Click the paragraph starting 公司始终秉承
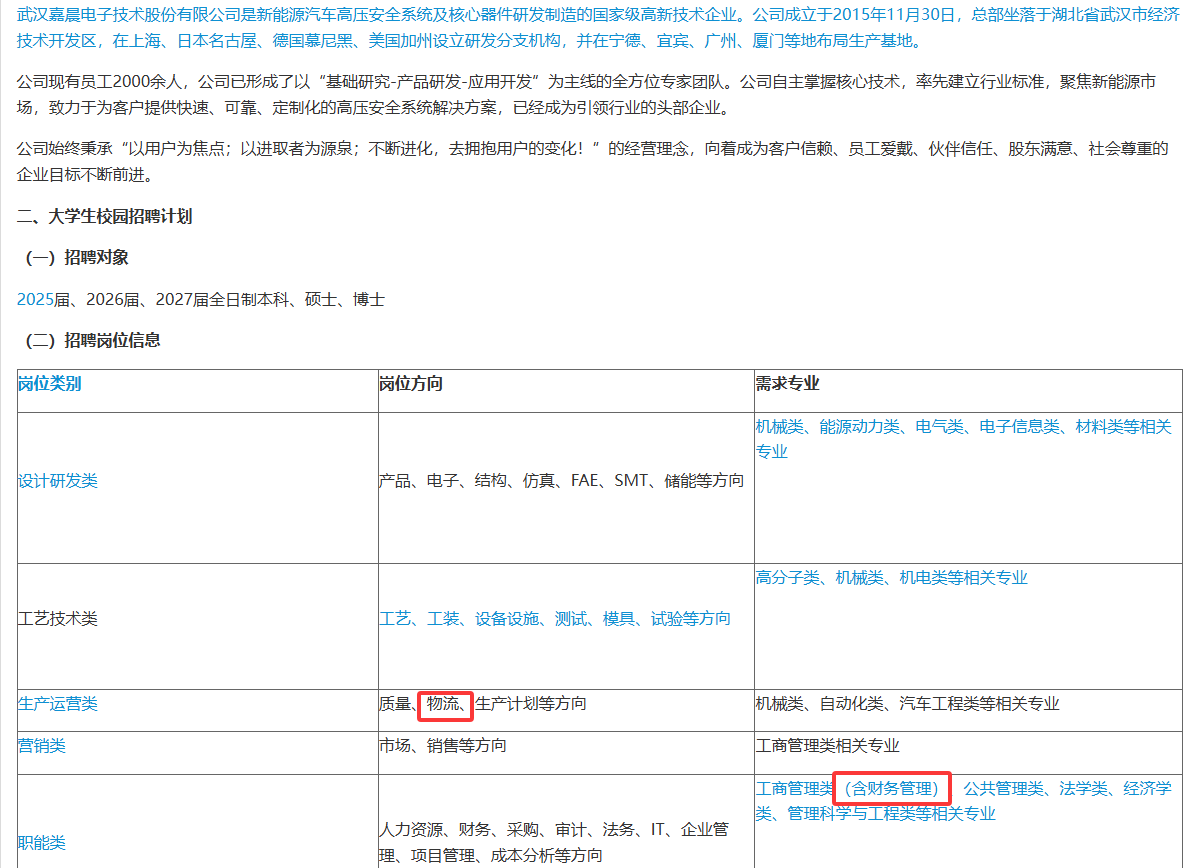This screenshot has height=868, width=1188. (592, 162)
